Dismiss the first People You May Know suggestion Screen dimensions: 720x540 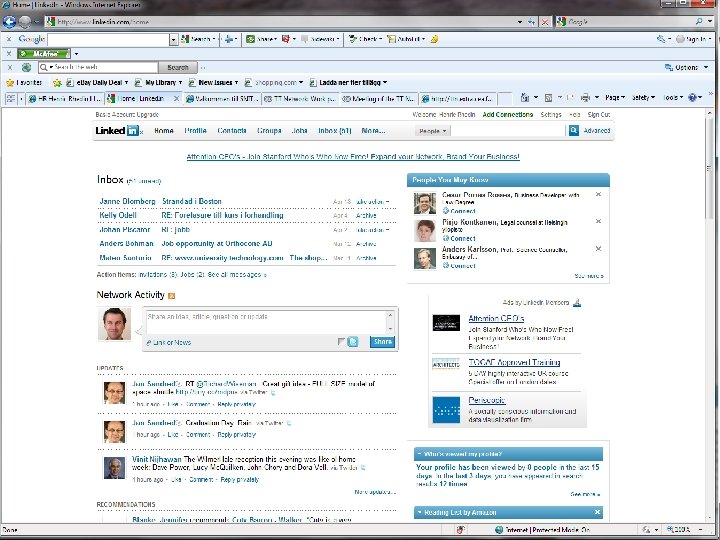click(598, 194)
